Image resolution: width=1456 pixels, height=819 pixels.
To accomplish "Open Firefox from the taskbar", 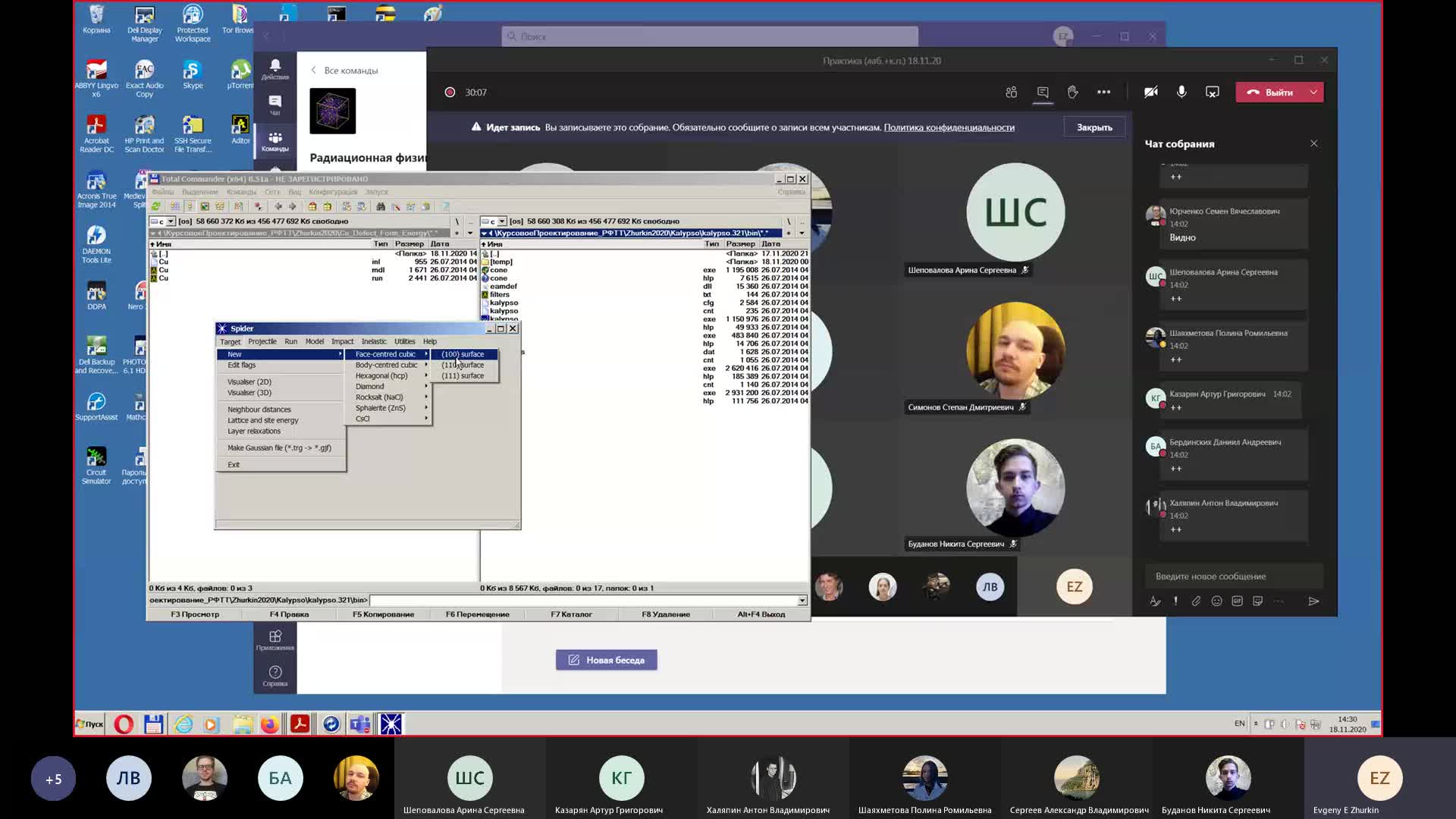I will tap(269, 724).
